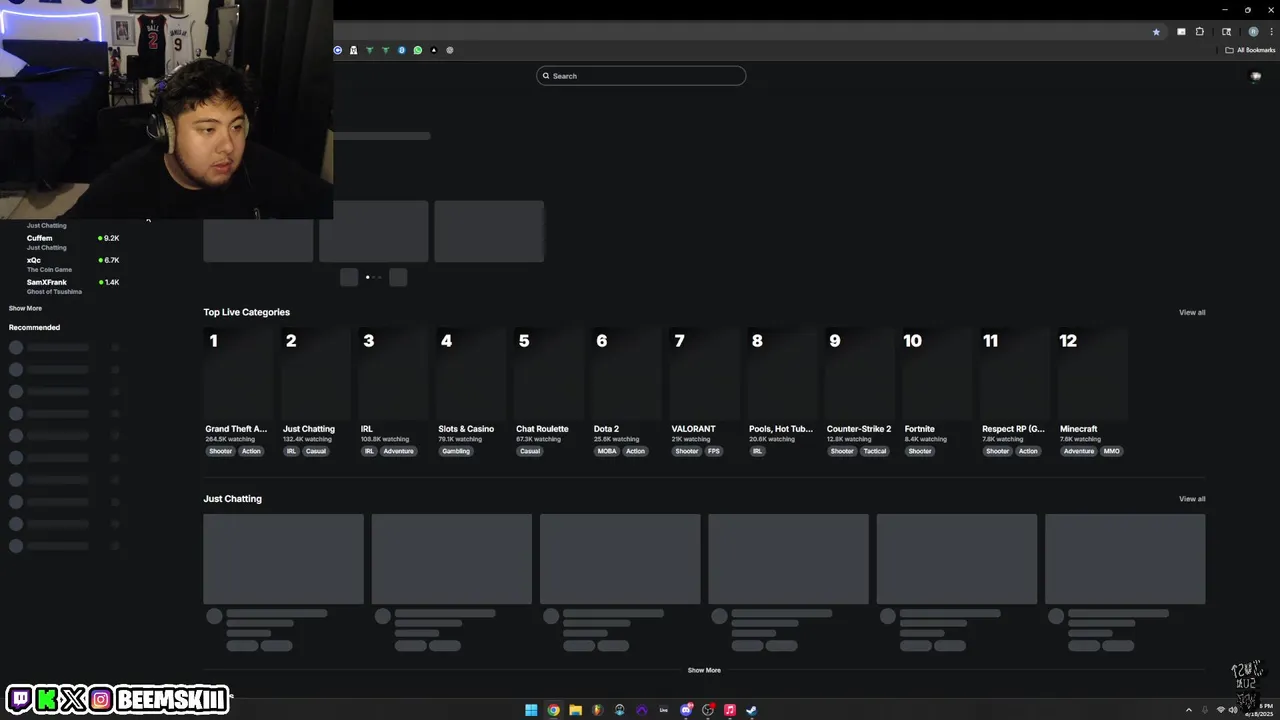Open the Wi-Fi network tray icon
1280x720 pixels.
[1220, 710]
